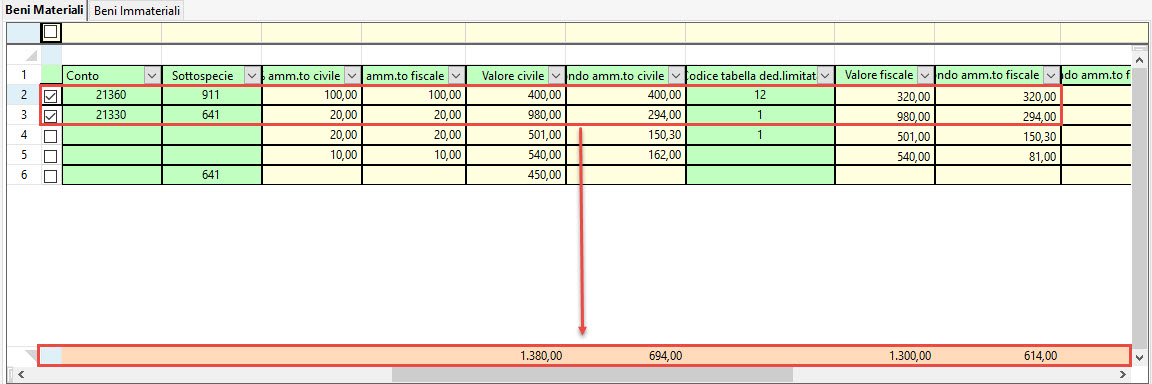Check the checkbox in grid row 4

point(51,136)
